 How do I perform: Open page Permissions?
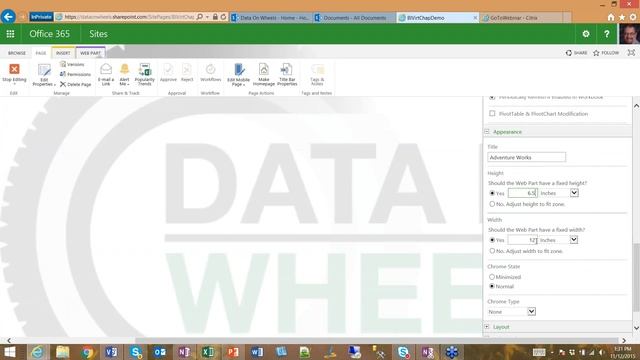click(x=75, y=74)
